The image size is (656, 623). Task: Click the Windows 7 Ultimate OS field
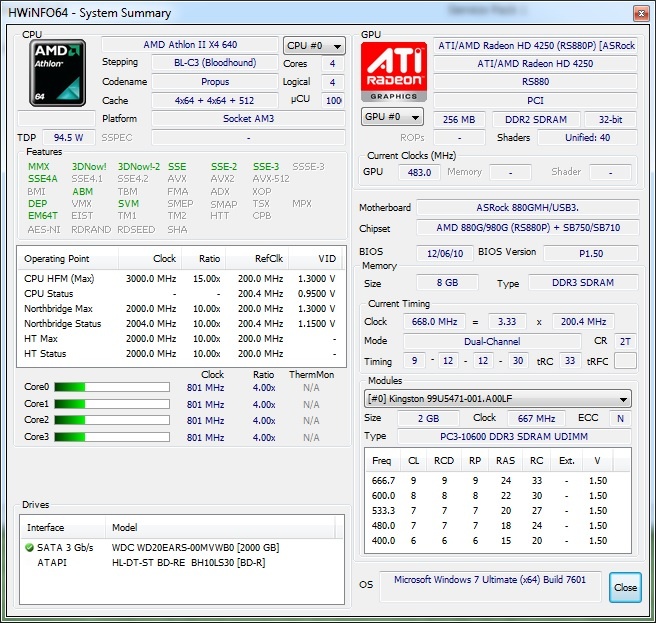click(x=490, y=586)
